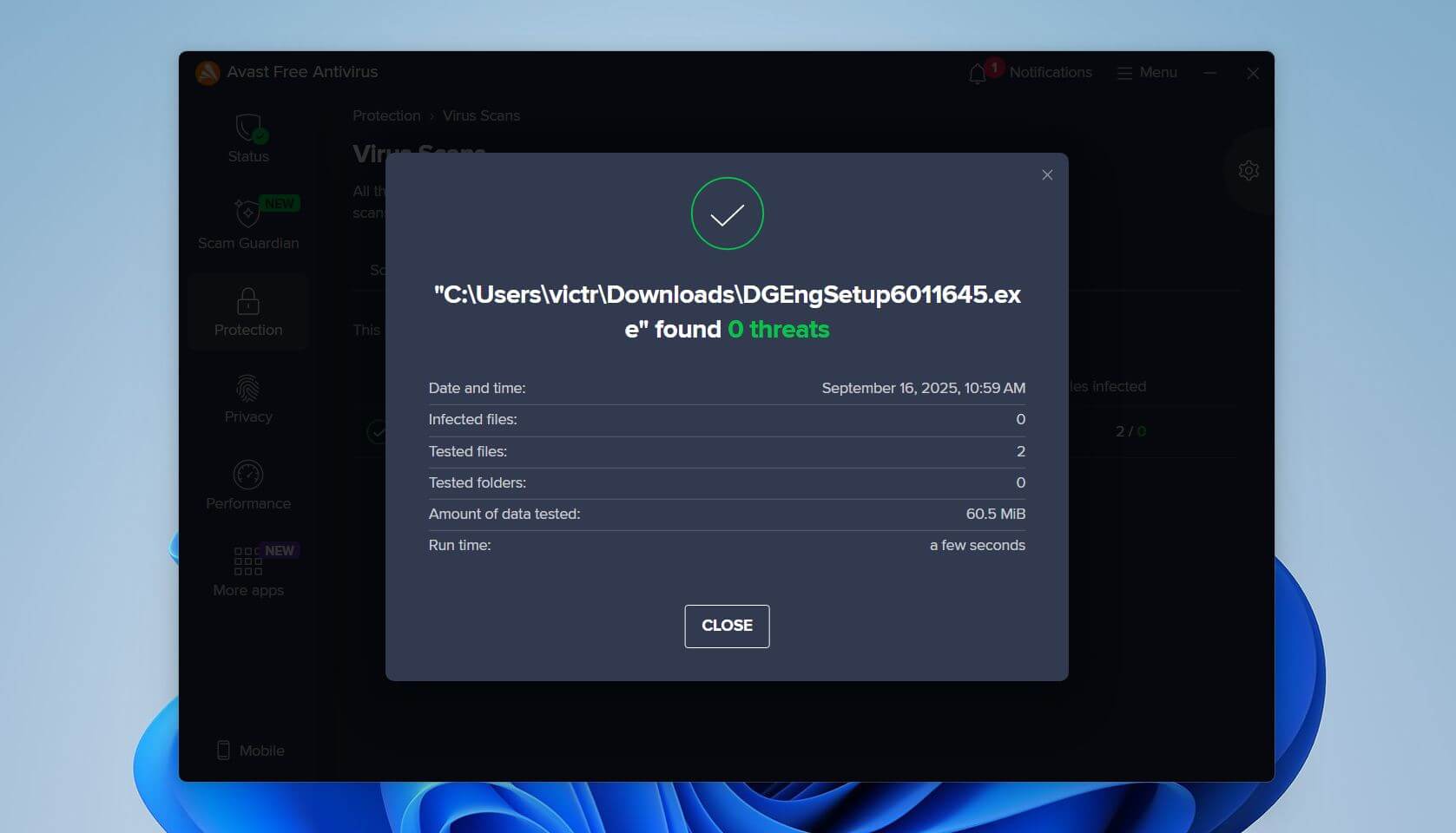This screenshot has height=833, width=1456.
Task: Open the Performance gauge icon
Action: (248, 475)
